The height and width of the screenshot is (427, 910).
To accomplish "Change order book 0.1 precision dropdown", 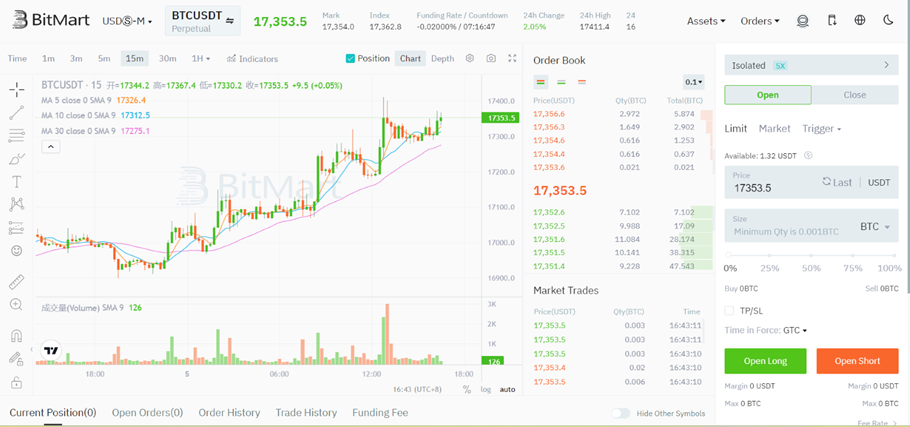I will (x=694, y=82).
